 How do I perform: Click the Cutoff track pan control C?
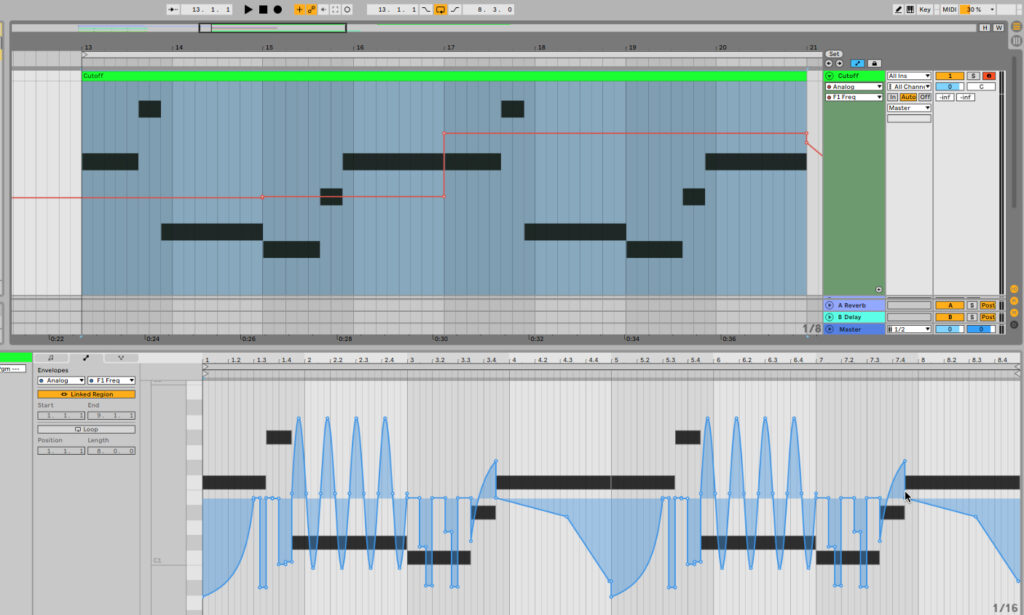(x=981, y=86)
